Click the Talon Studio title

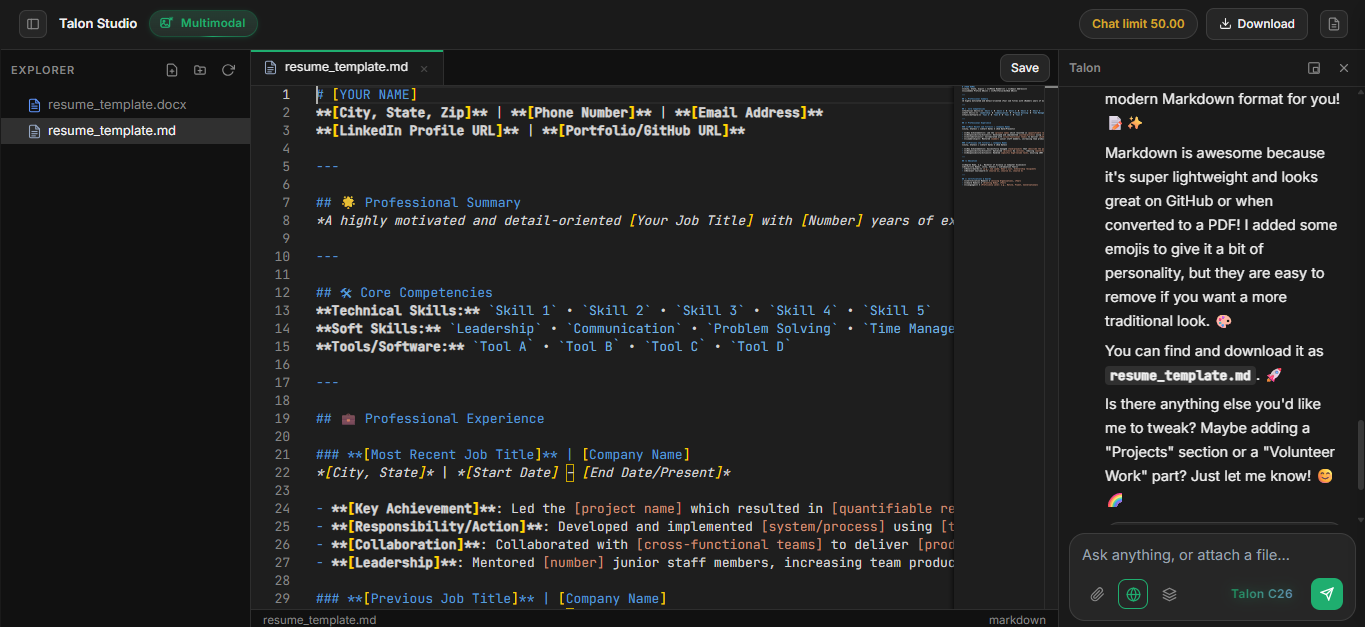(98, 24)
